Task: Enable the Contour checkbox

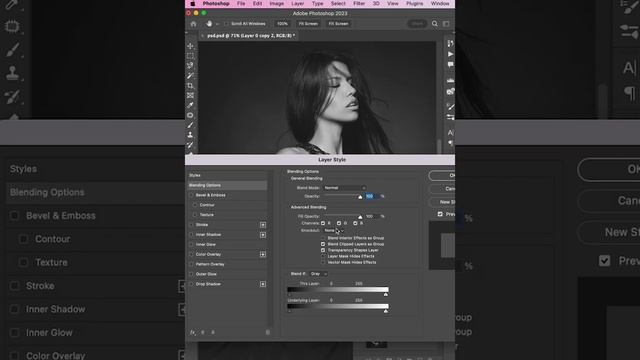Action: pyautogui.click(x=195, y=205)
